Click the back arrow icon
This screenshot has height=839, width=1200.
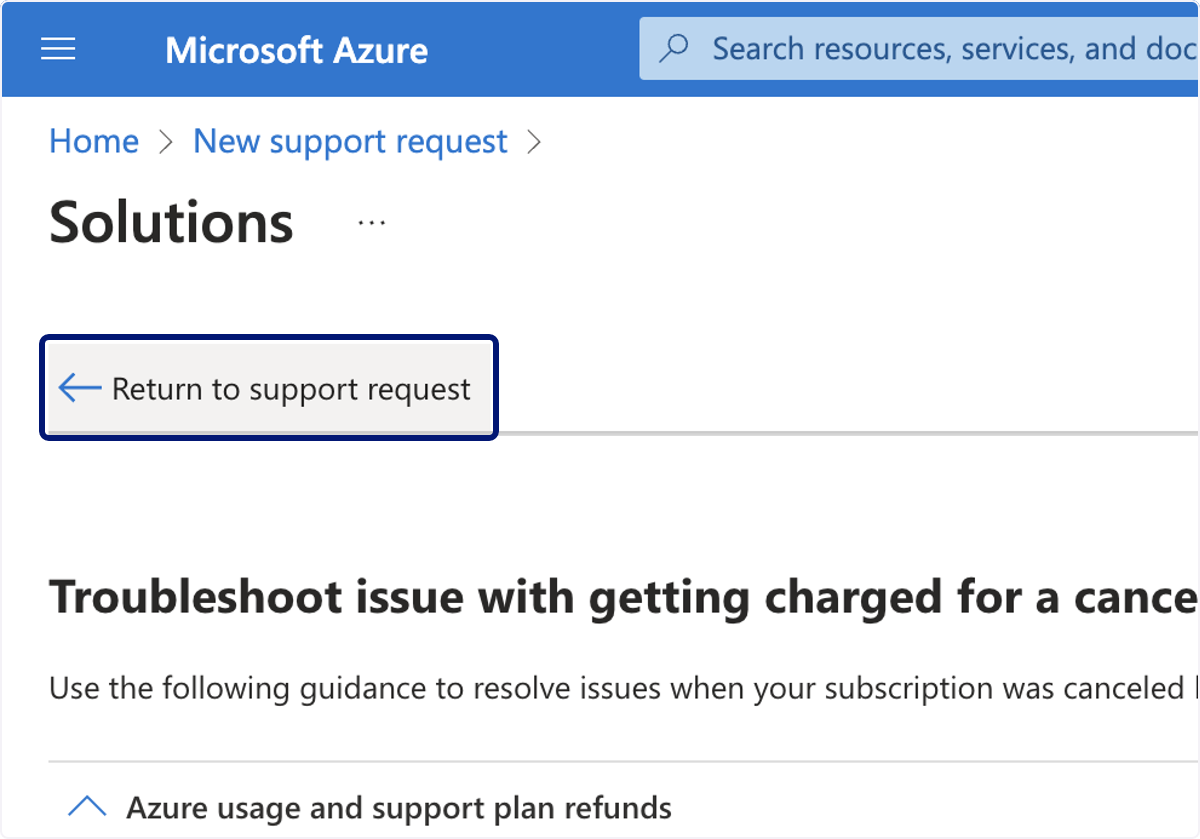coord(80,388)
